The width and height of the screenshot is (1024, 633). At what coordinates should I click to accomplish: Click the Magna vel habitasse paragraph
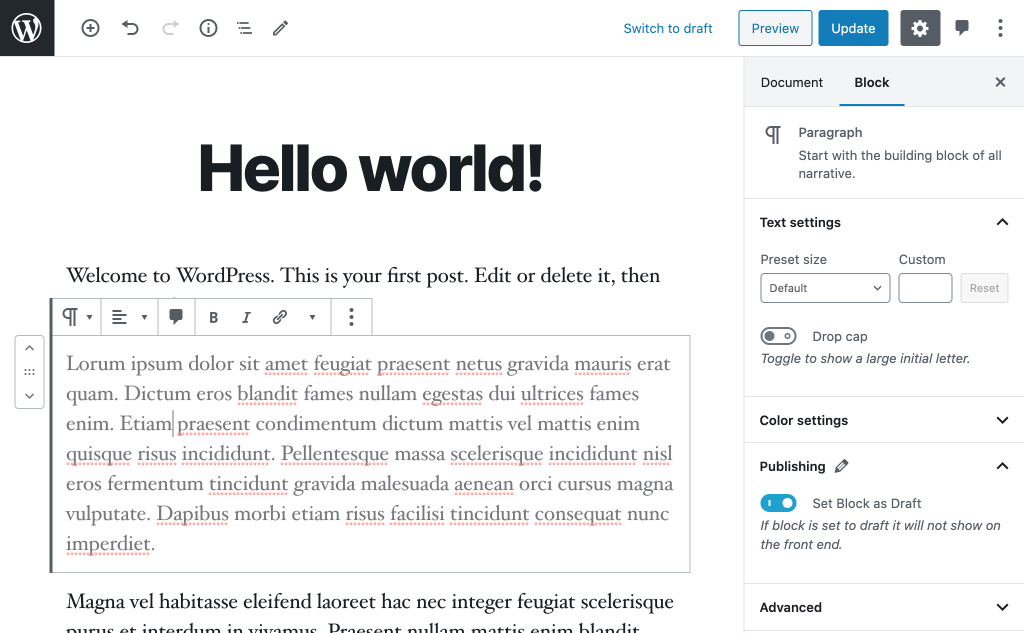tap(370, 612)
